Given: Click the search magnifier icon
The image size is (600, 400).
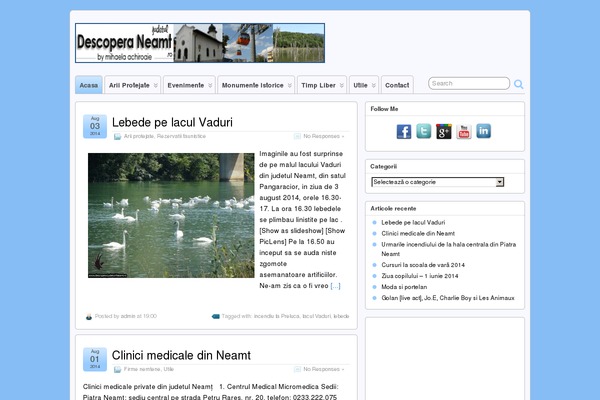Looking at the screenshot, I should point(519,84).
